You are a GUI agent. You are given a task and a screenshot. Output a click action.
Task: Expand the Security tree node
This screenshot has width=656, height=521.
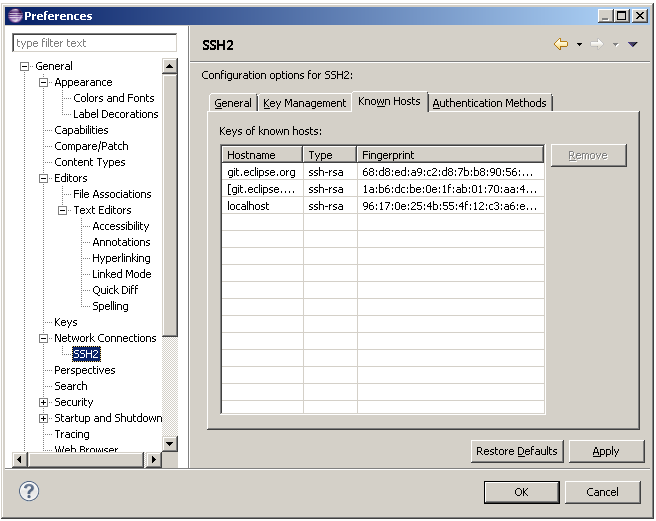[44, 402]
